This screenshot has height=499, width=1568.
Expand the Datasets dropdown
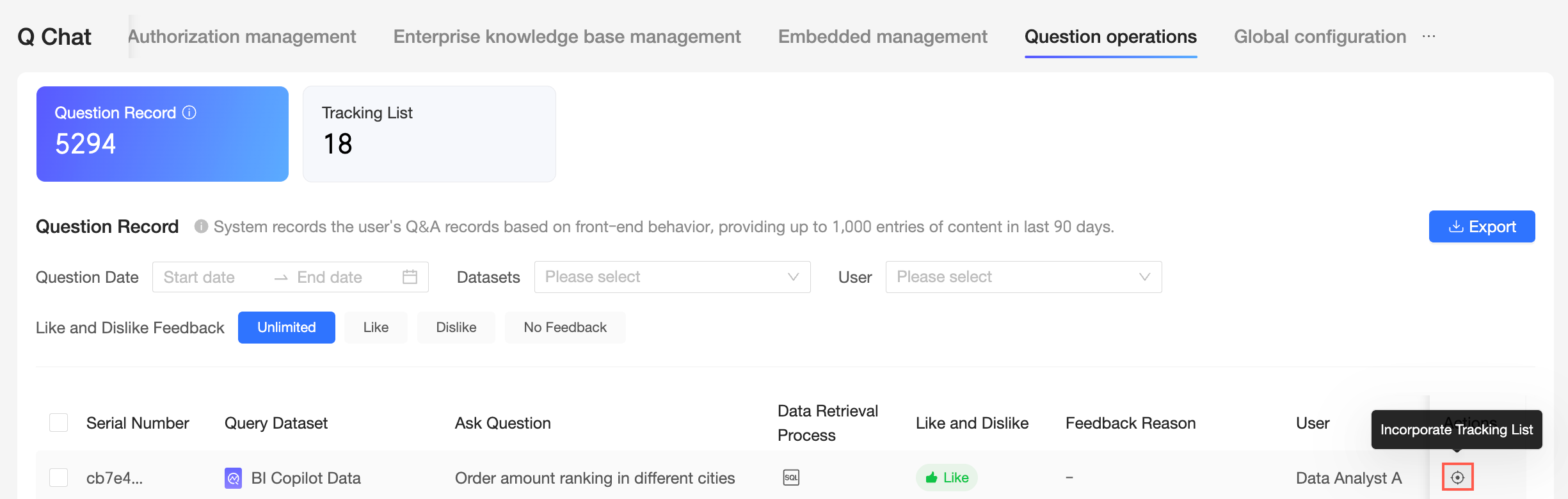672,277
